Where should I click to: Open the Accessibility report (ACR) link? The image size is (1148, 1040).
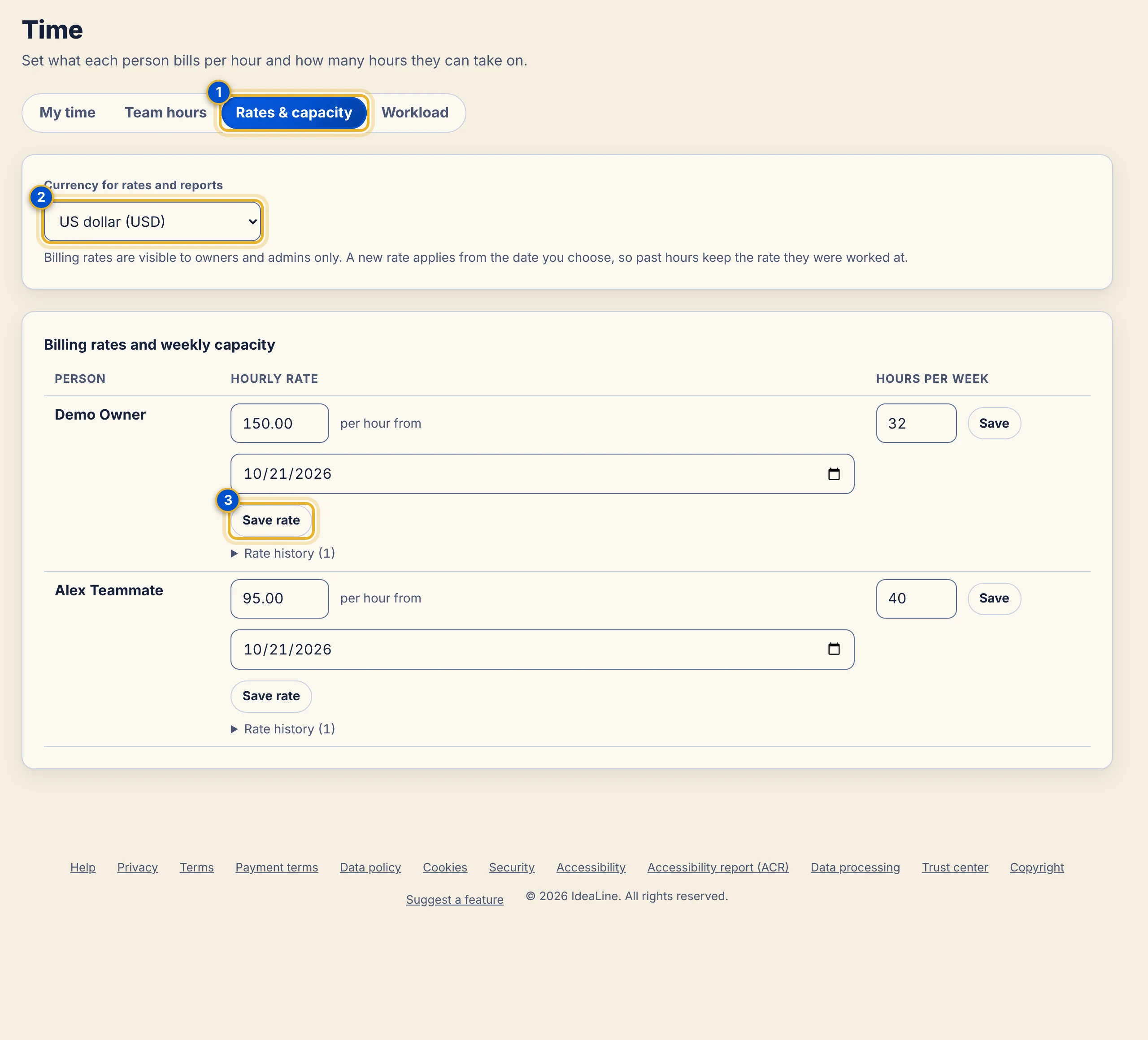click(x=717, y=867)
